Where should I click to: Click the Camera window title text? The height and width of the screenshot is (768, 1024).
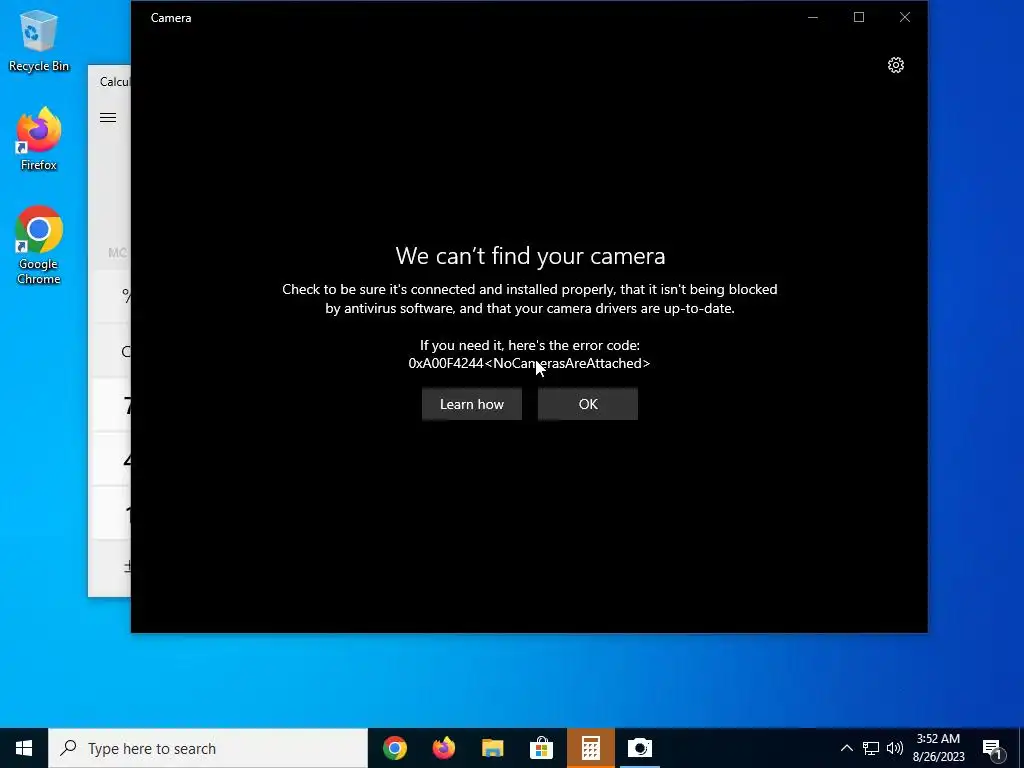(171, 18)
